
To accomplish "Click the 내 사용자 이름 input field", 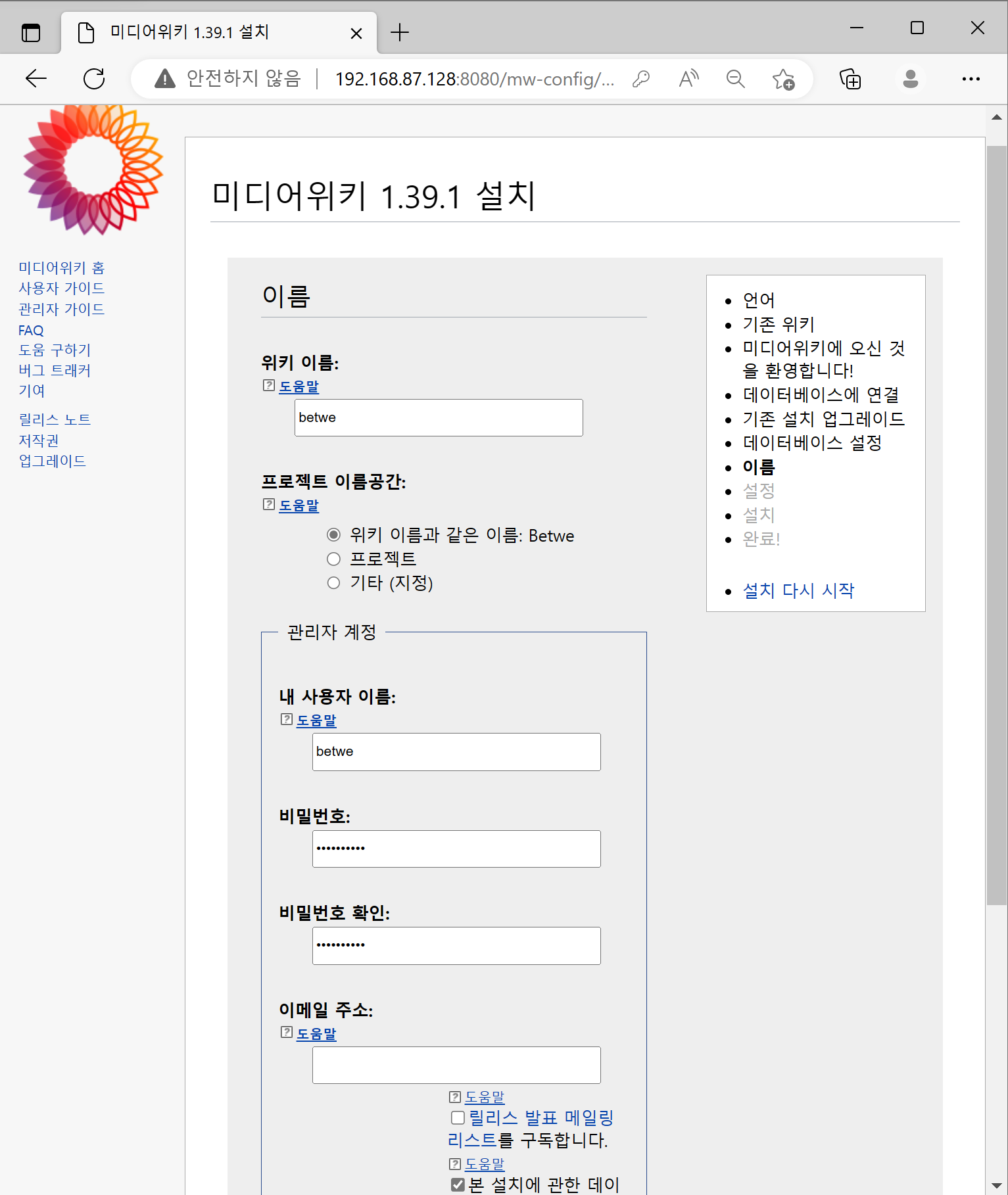I will click(x=456, y=751).
